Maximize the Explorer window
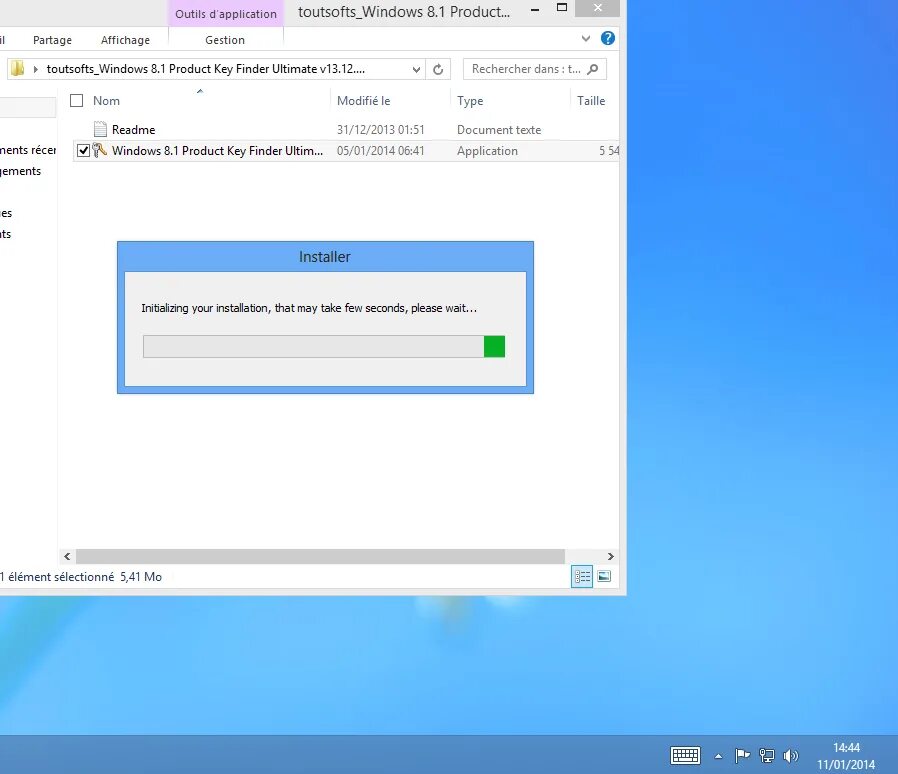Viewport: 898px width, 774px height. coord(562,8)
